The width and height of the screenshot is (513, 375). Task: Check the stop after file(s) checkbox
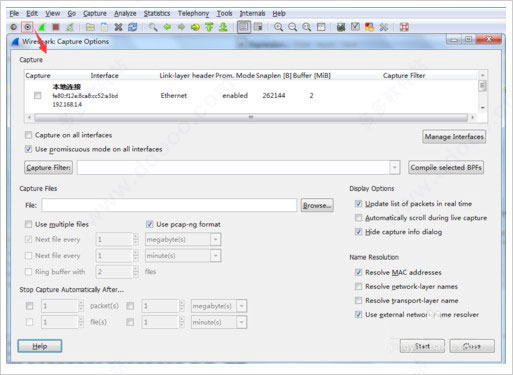tap(30, 322)
